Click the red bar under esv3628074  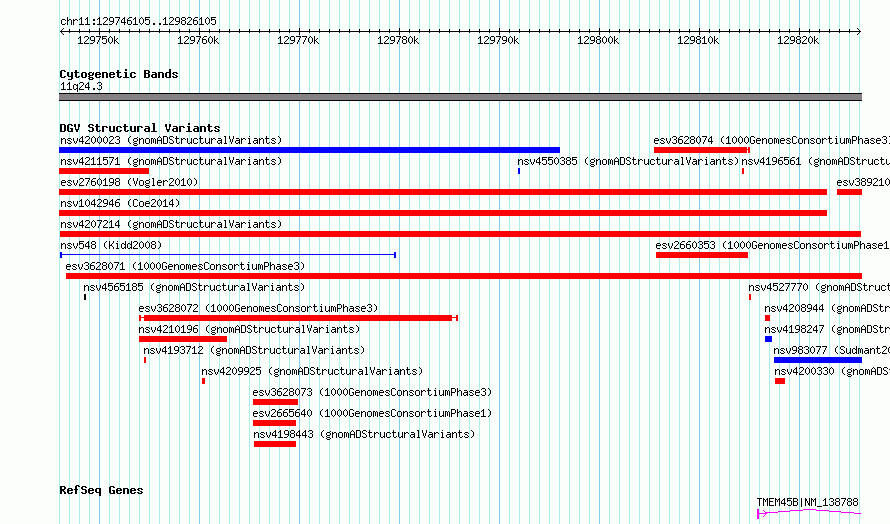701,150
